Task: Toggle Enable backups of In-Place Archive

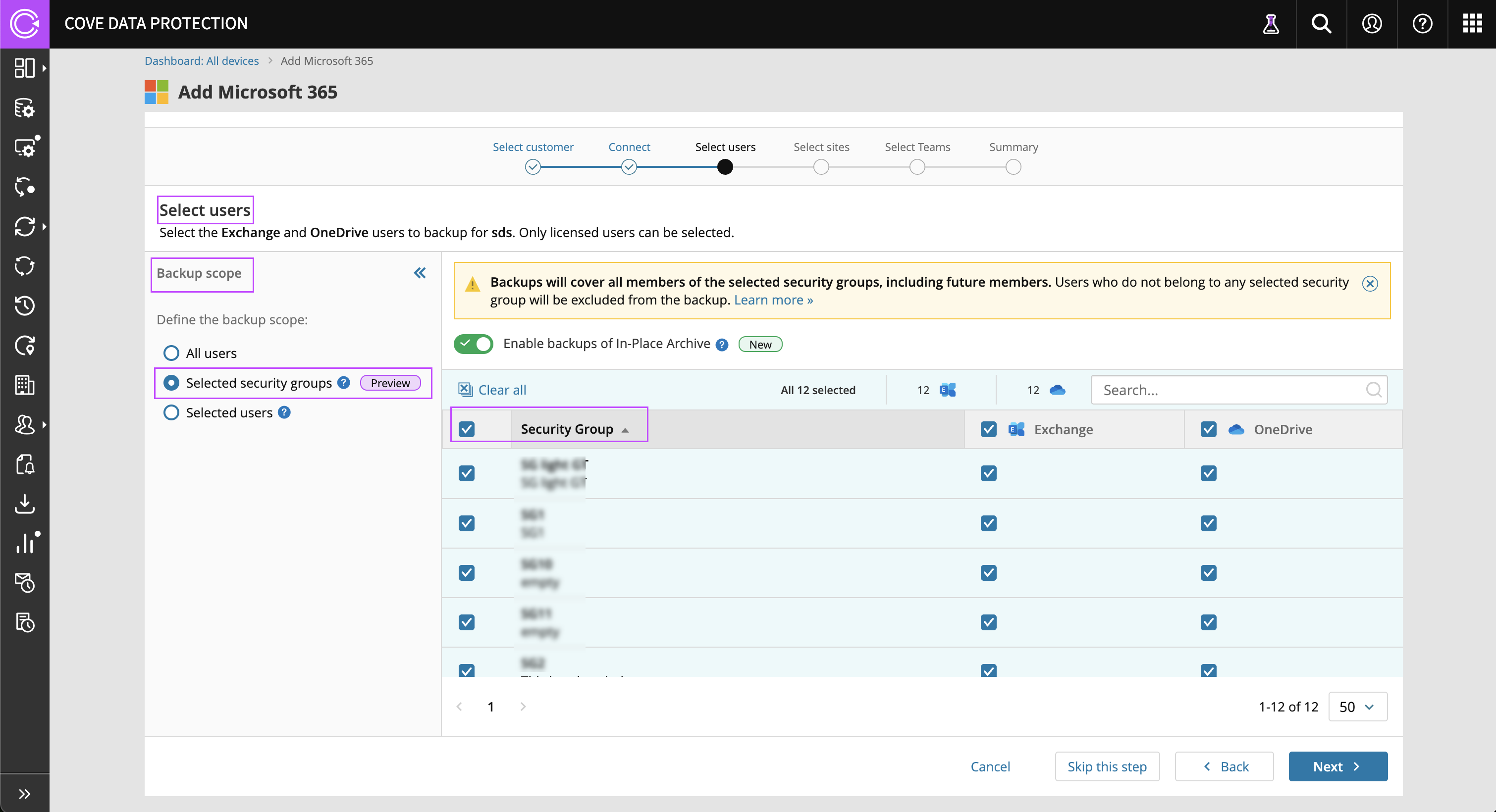Action: [473, 344]
